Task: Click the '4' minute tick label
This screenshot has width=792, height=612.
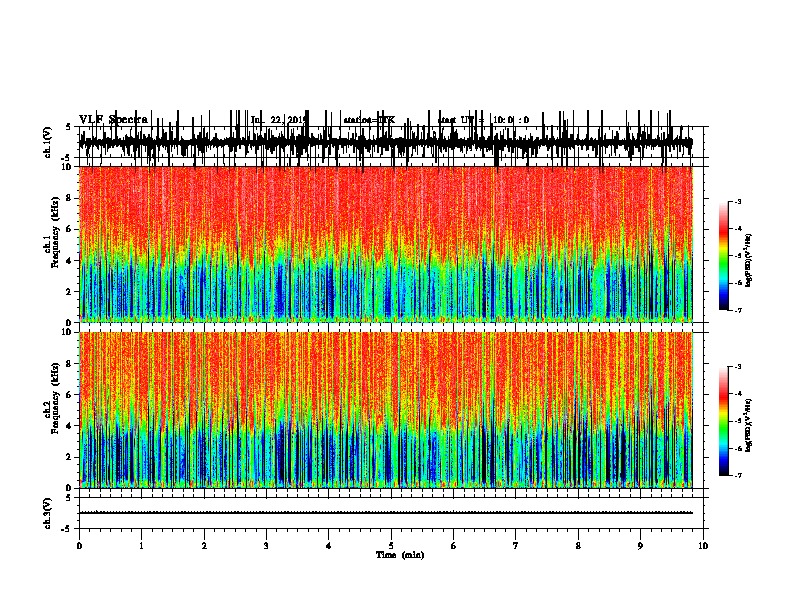Action: 328,546
